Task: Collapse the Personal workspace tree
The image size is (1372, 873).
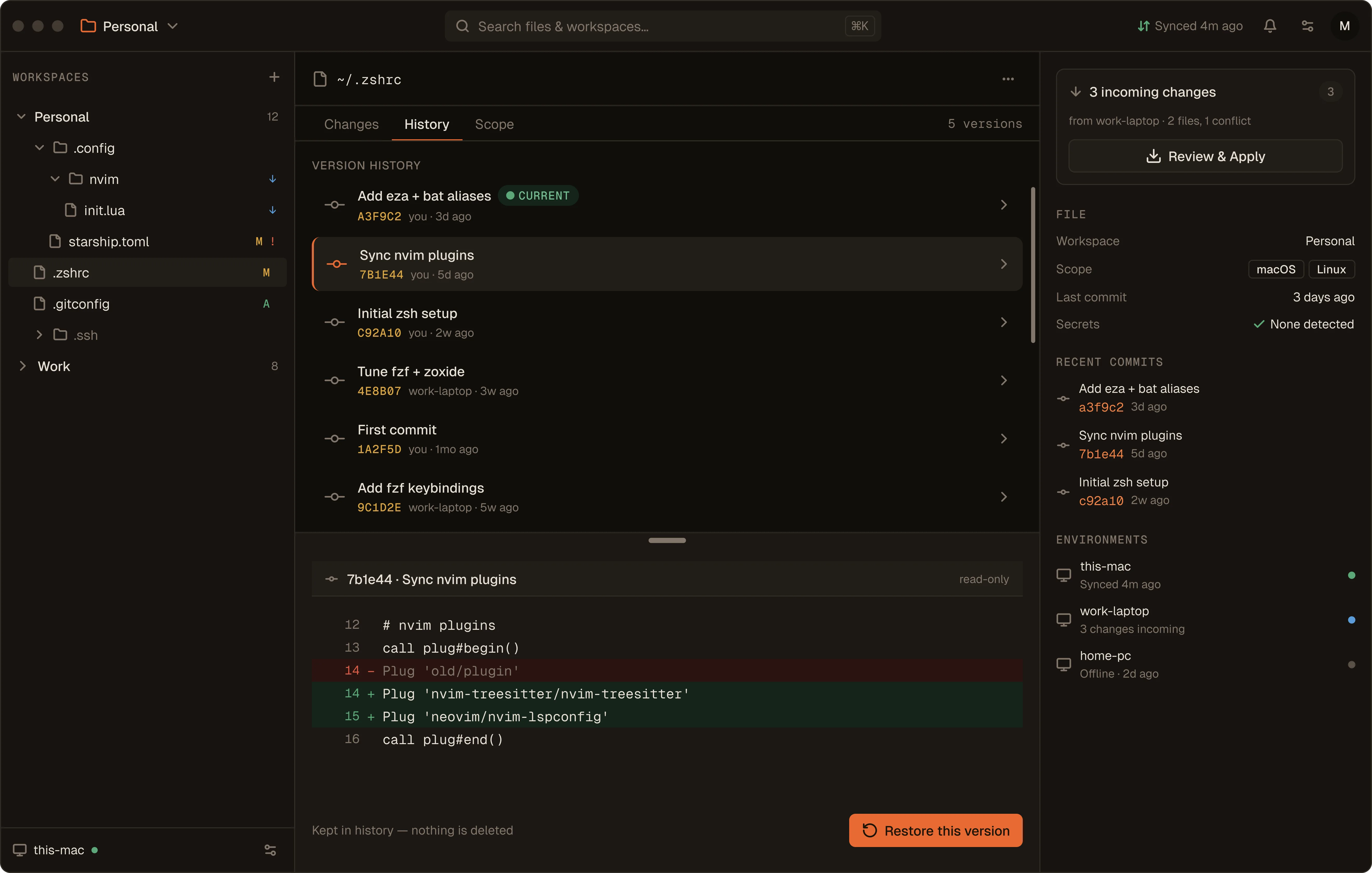Action: tap(21, 117)
